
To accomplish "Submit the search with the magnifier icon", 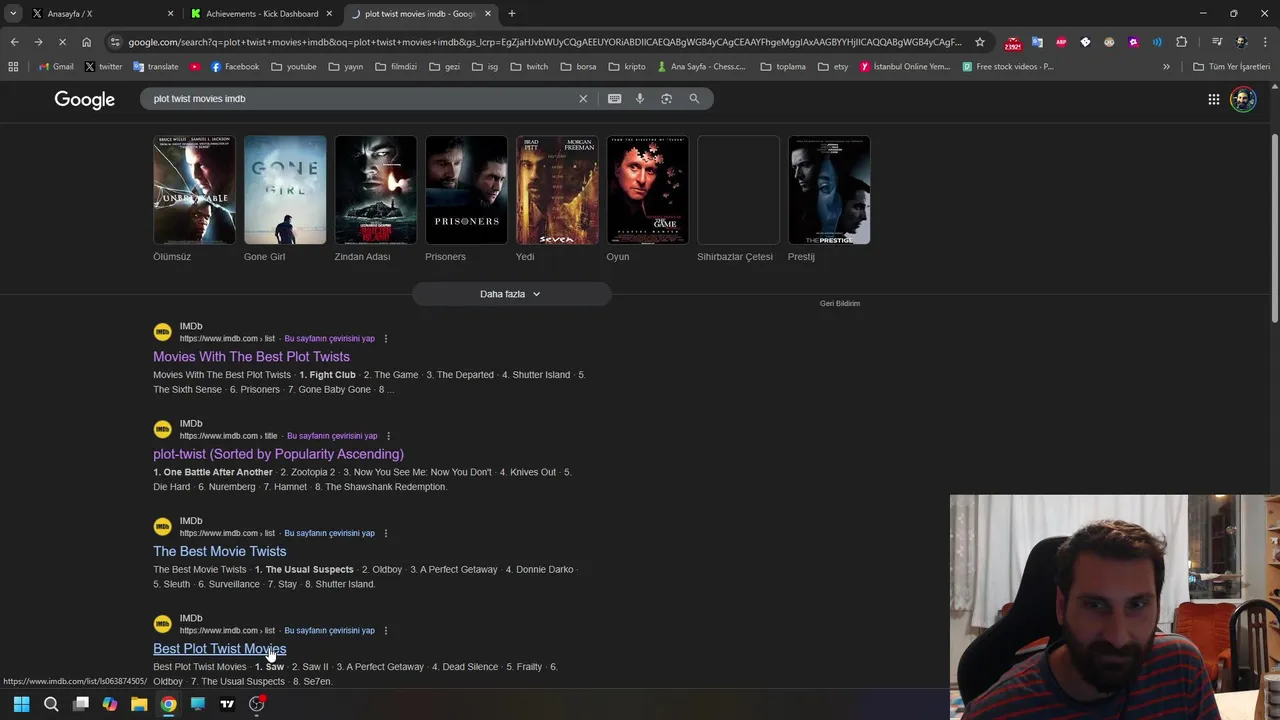I will pos(694,99).
